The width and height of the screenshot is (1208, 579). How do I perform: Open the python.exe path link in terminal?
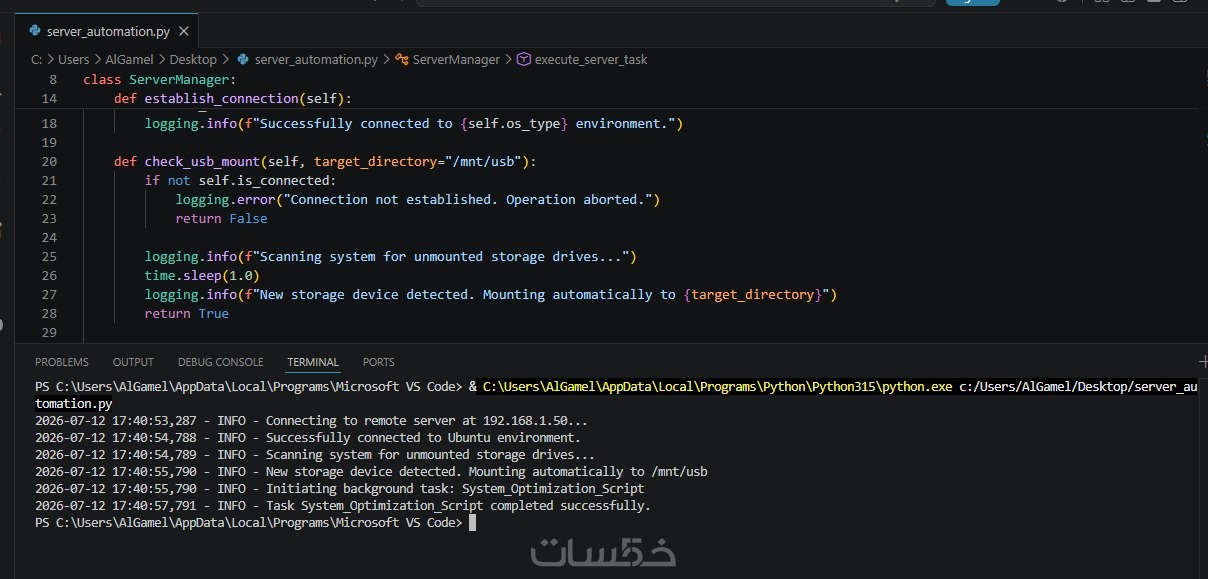[717, 386]
